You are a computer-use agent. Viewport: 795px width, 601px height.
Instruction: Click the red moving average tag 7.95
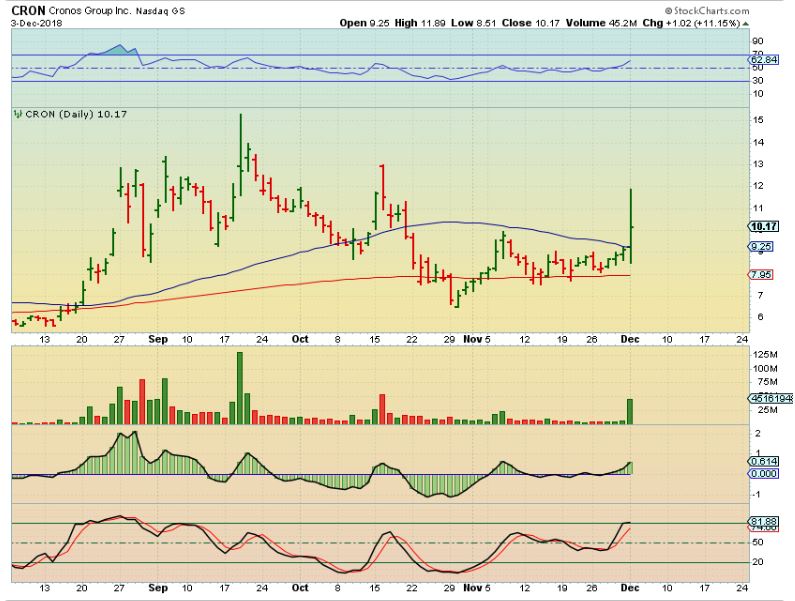(761, 274)
